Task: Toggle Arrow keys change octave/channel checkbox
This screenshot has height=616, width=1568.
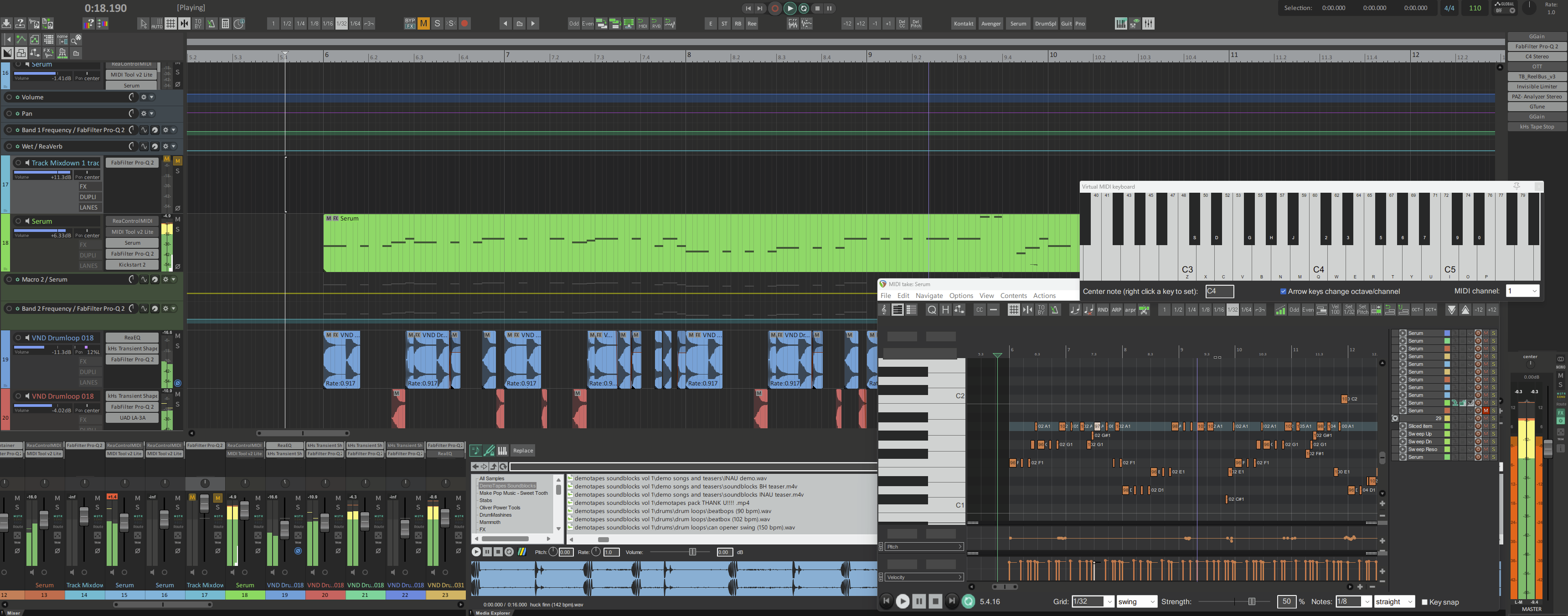Action: 1283,292
